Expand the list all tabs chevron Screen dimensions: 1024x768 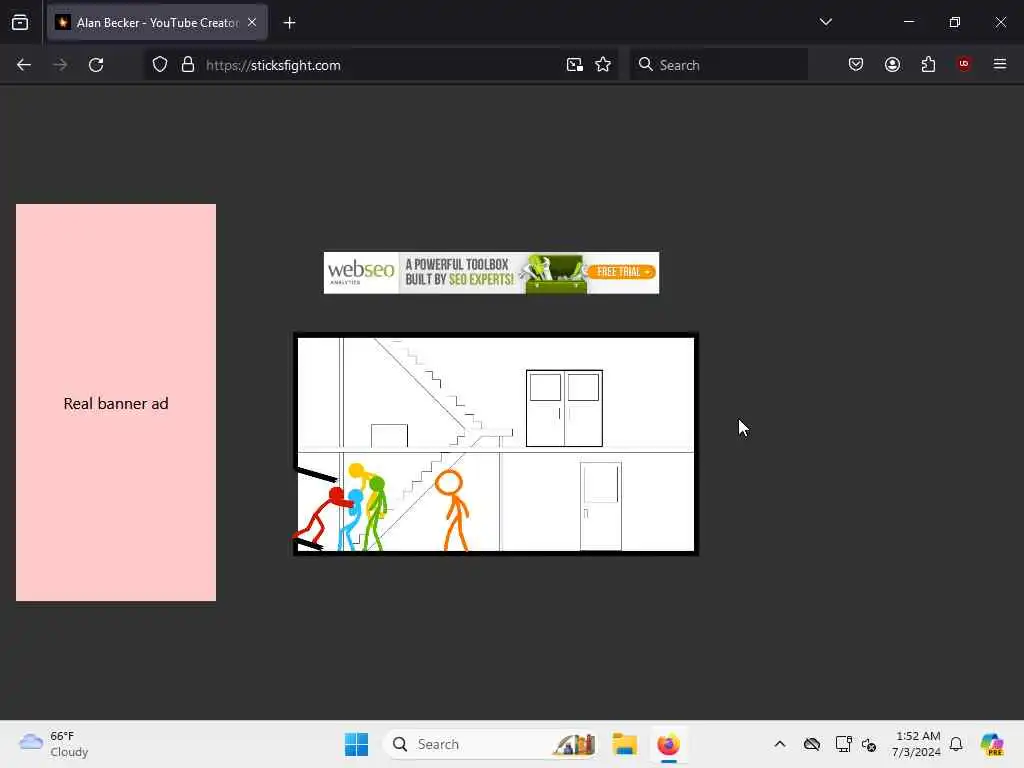click(825, 22)
